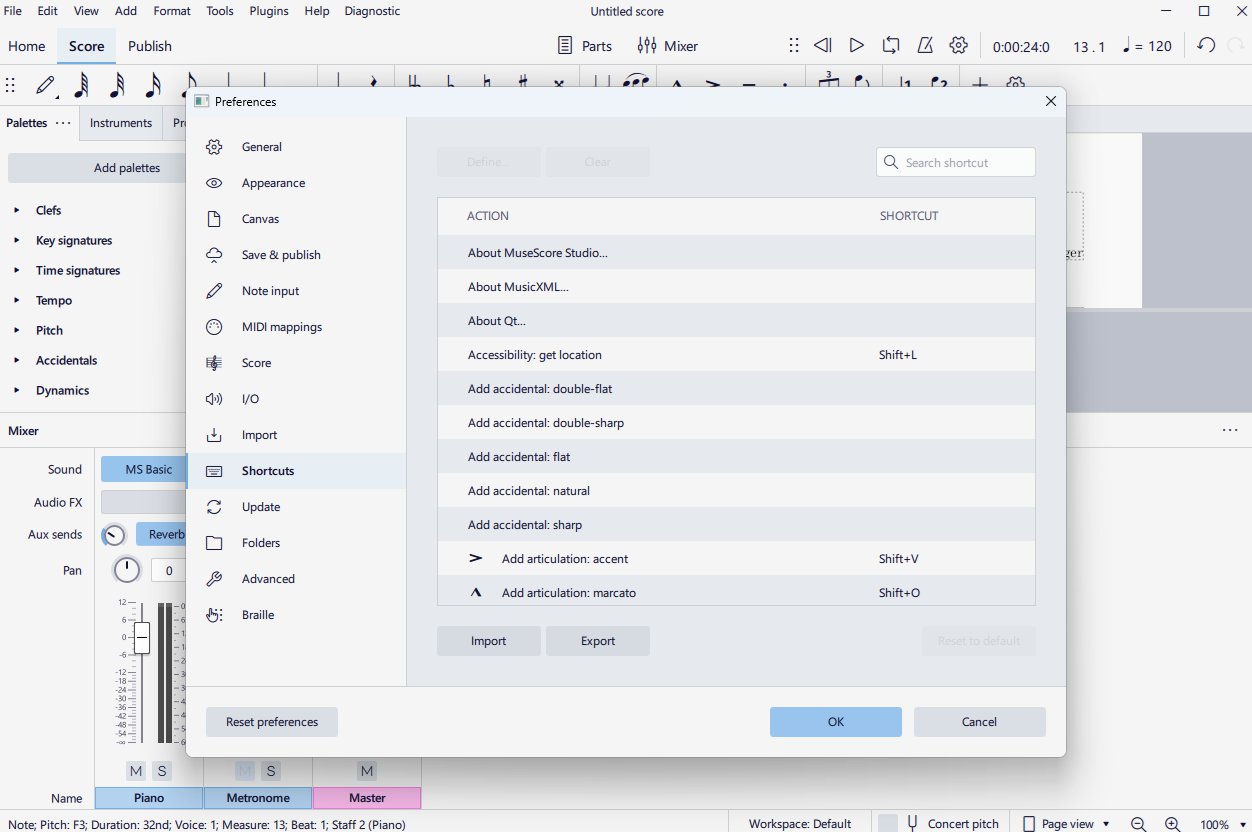Image resolution: width=1252 pixels, height=832 pixels.
Task: Open Score preferences section
Action: (x=296, y=363)
